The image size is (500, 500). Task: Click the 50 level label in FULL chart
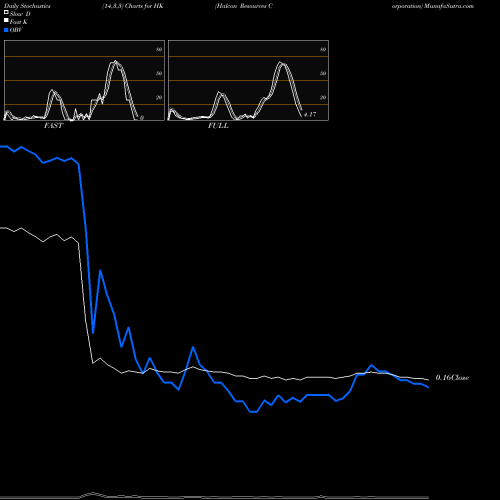point(323,73)
